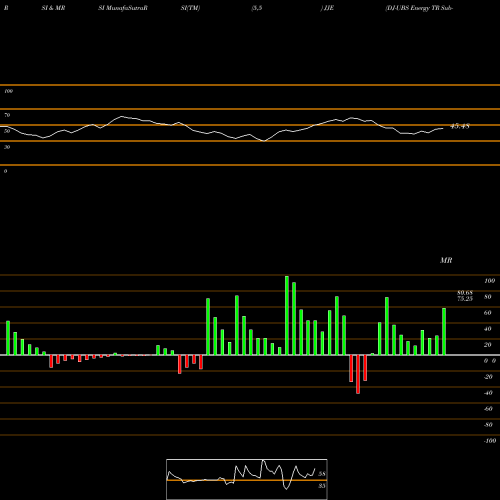The height and width of the screenshot is (500, 500).
Task: Click the RSI axis label 100
Action: (x=8, y=91)
